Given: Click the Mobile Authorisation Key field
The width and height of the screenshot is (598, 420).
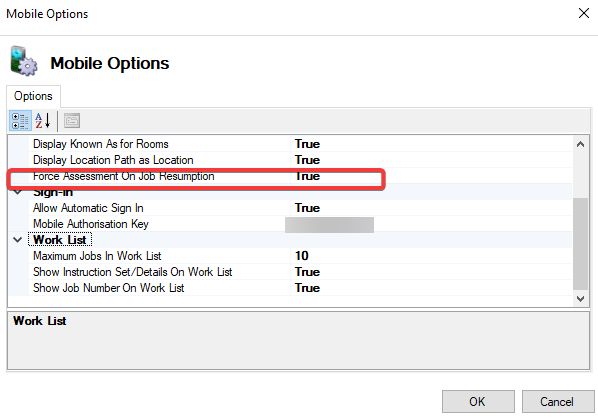Looking at the screenshot, I should (x=431, y=224).
